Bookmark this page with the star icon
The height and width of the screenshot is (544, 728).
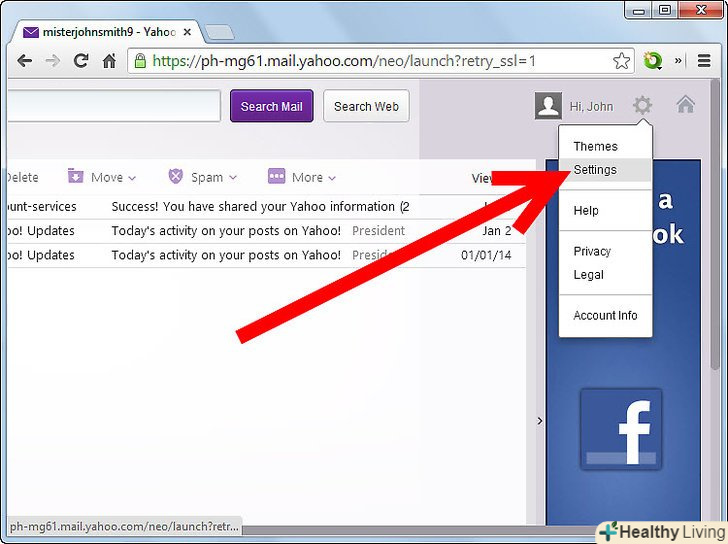click(621, 61)
